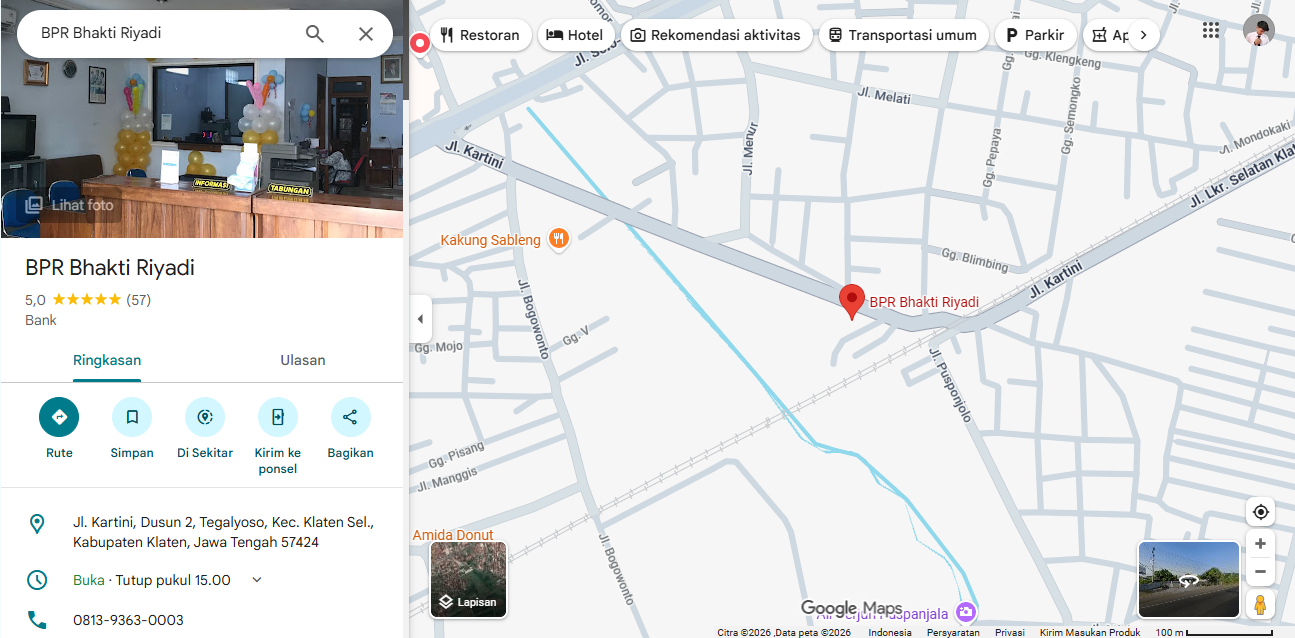The image size is (1295, 638).
Task: Open the Lihat foto photo link
Action: point(70,205)
